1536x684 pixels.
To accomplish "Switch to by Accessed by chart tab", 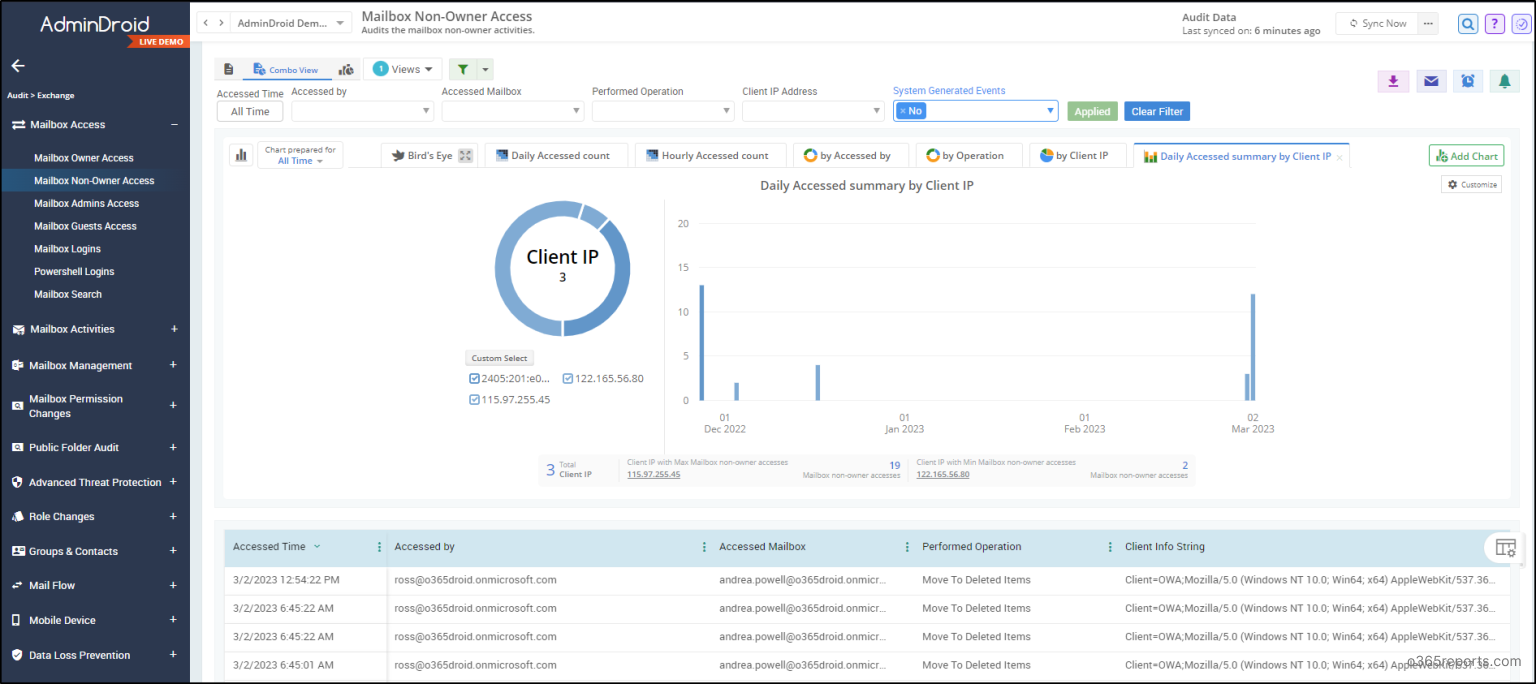I will pos(852,156).
